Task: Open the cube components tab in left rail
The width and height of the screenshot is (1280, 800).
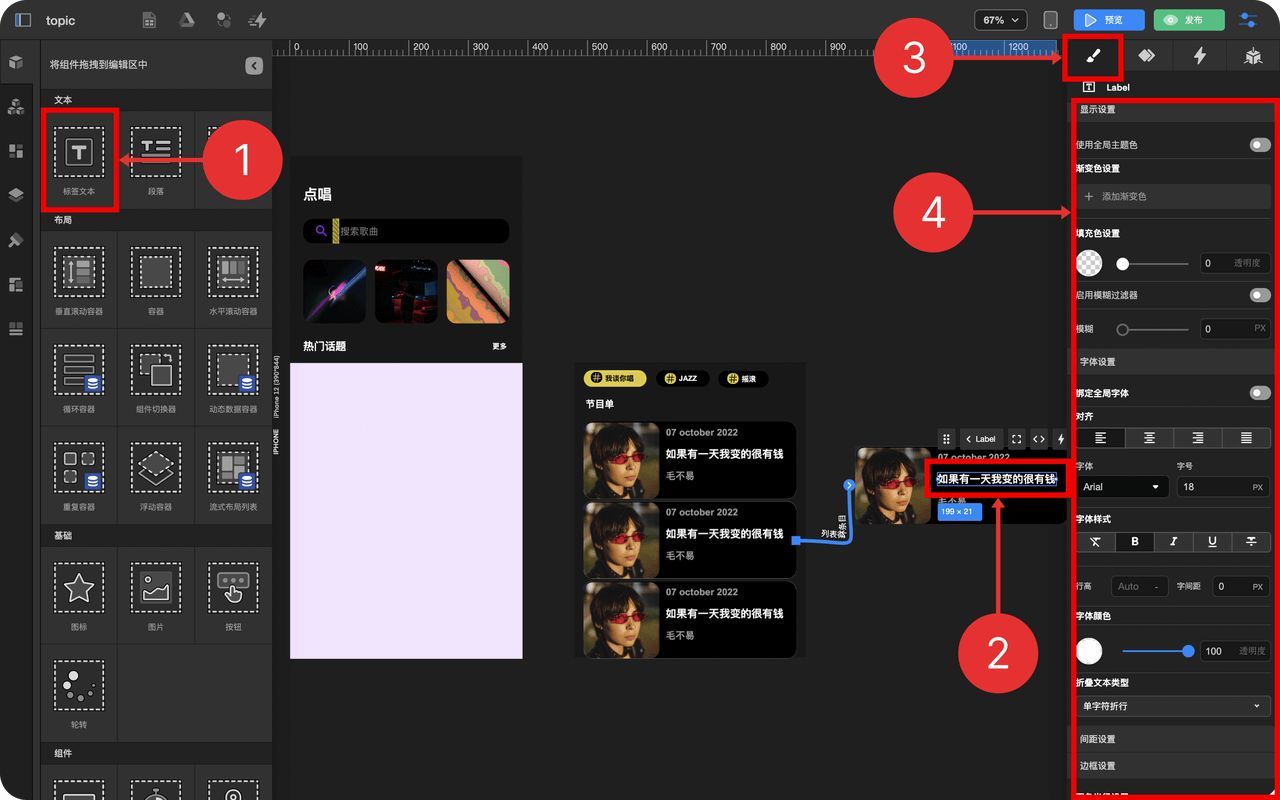Action: click(x=16, y=62)
